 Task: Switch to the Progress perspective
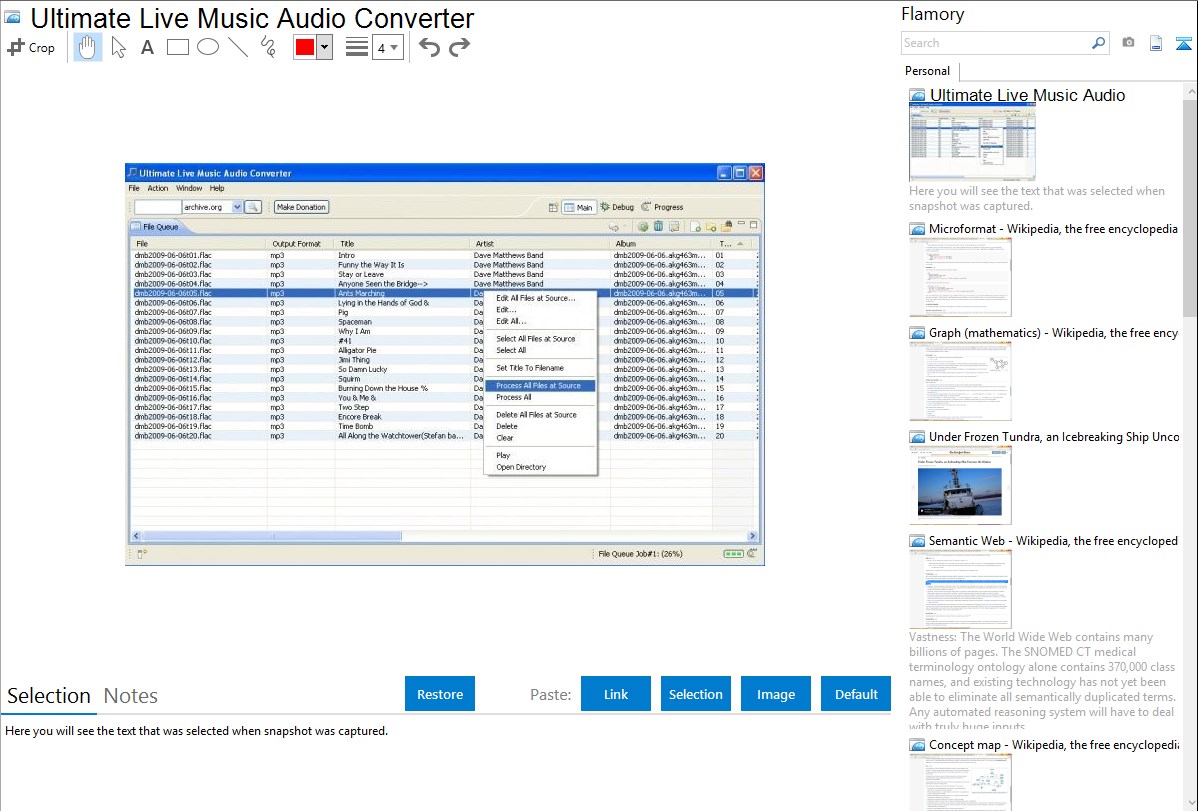coord(662,207)
